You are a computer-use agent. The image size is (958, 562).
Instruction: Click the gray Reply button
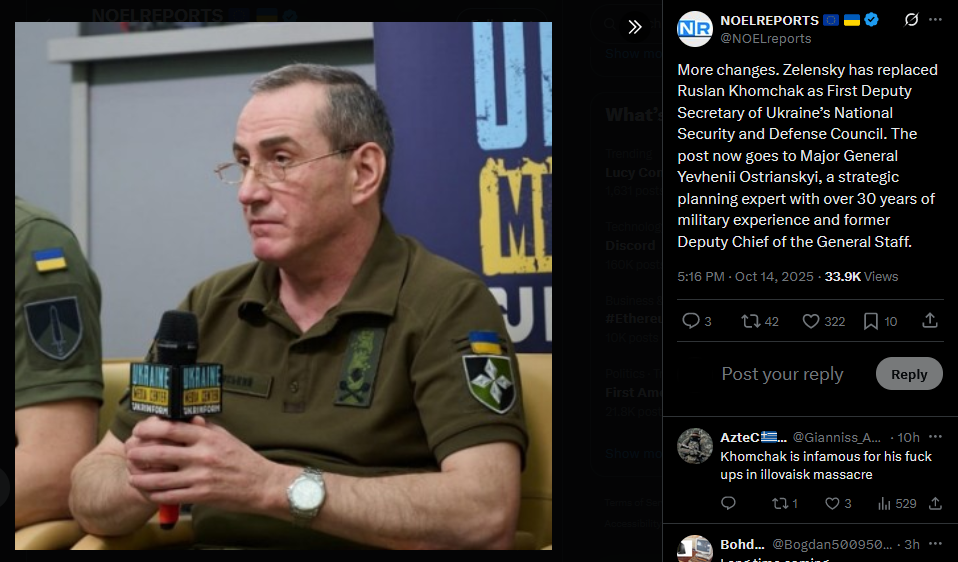(909, 374)
